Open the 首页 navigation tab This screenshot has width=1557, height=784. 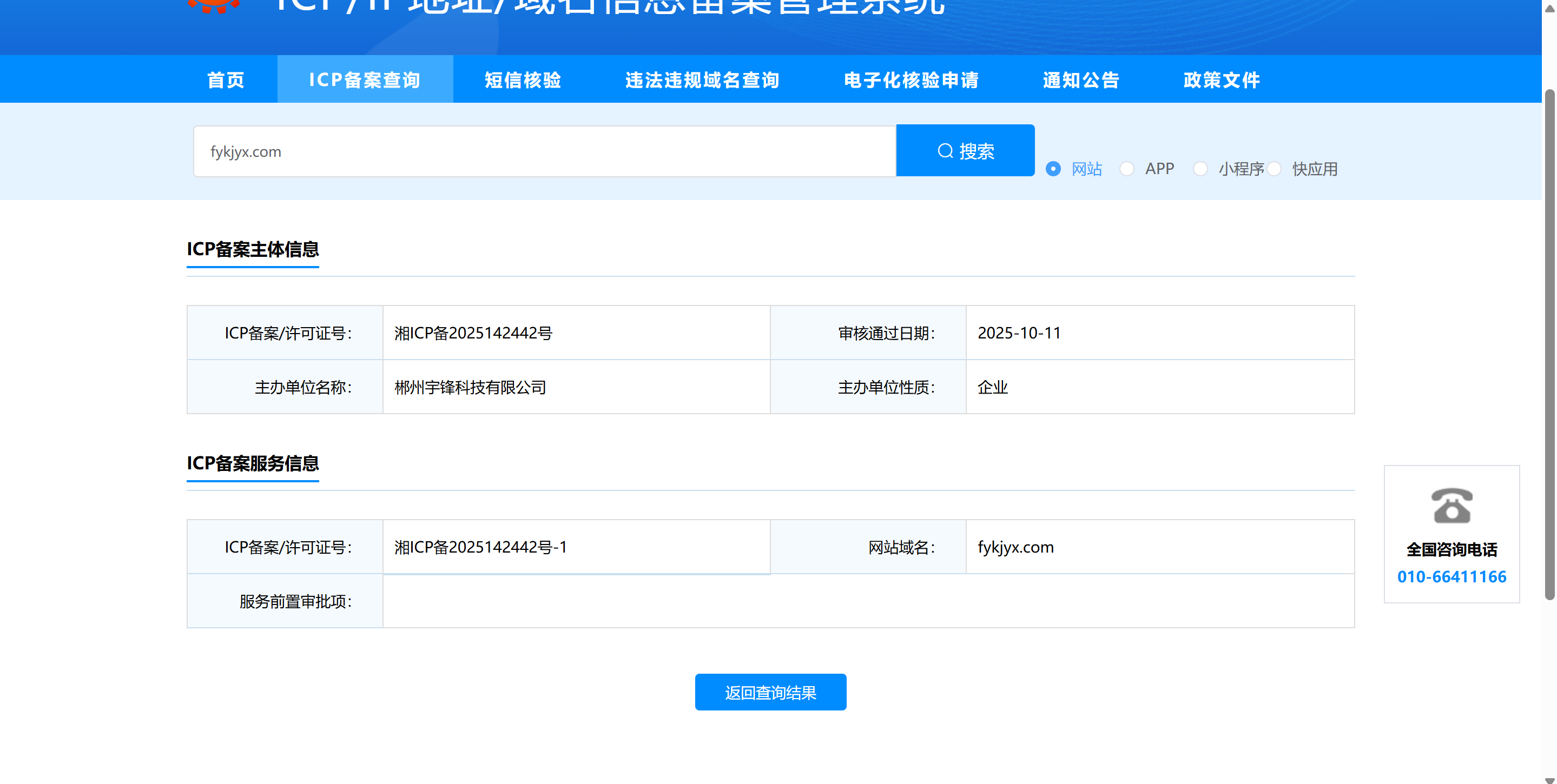226,79
